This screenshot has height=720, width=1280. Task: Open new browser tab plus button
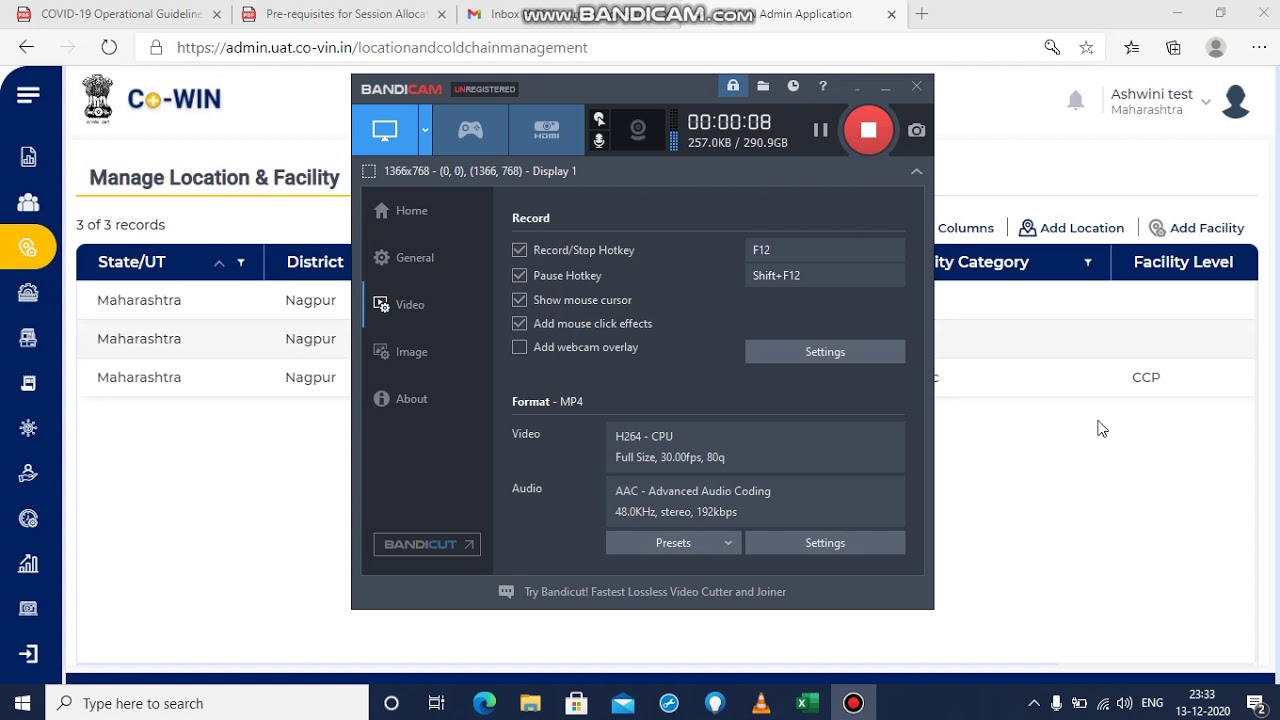pyautogui.click(x=922, y=14)
